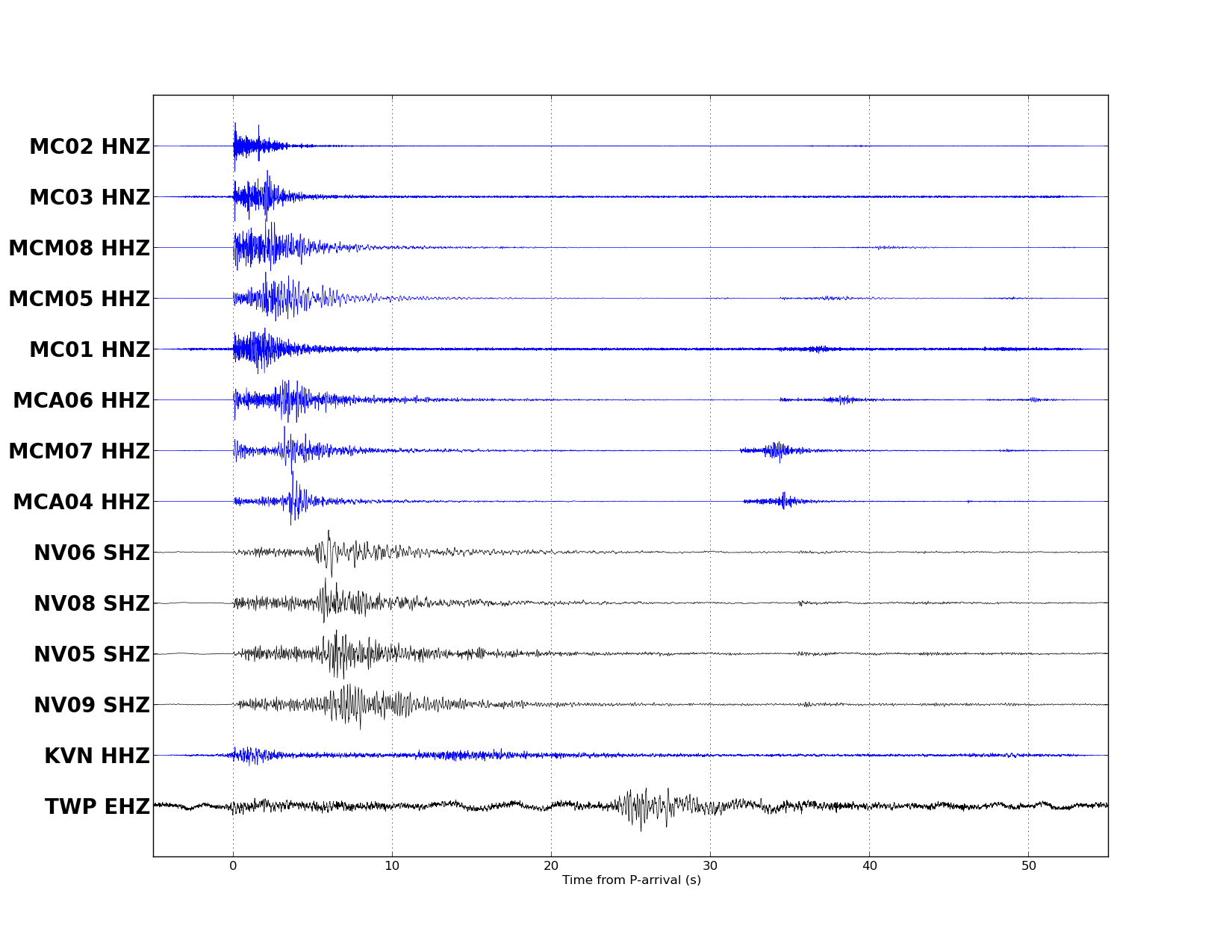1232x952 pixels.
Task: Click the MCM08 HHZ channel label
Action: (x=79, y=249)
